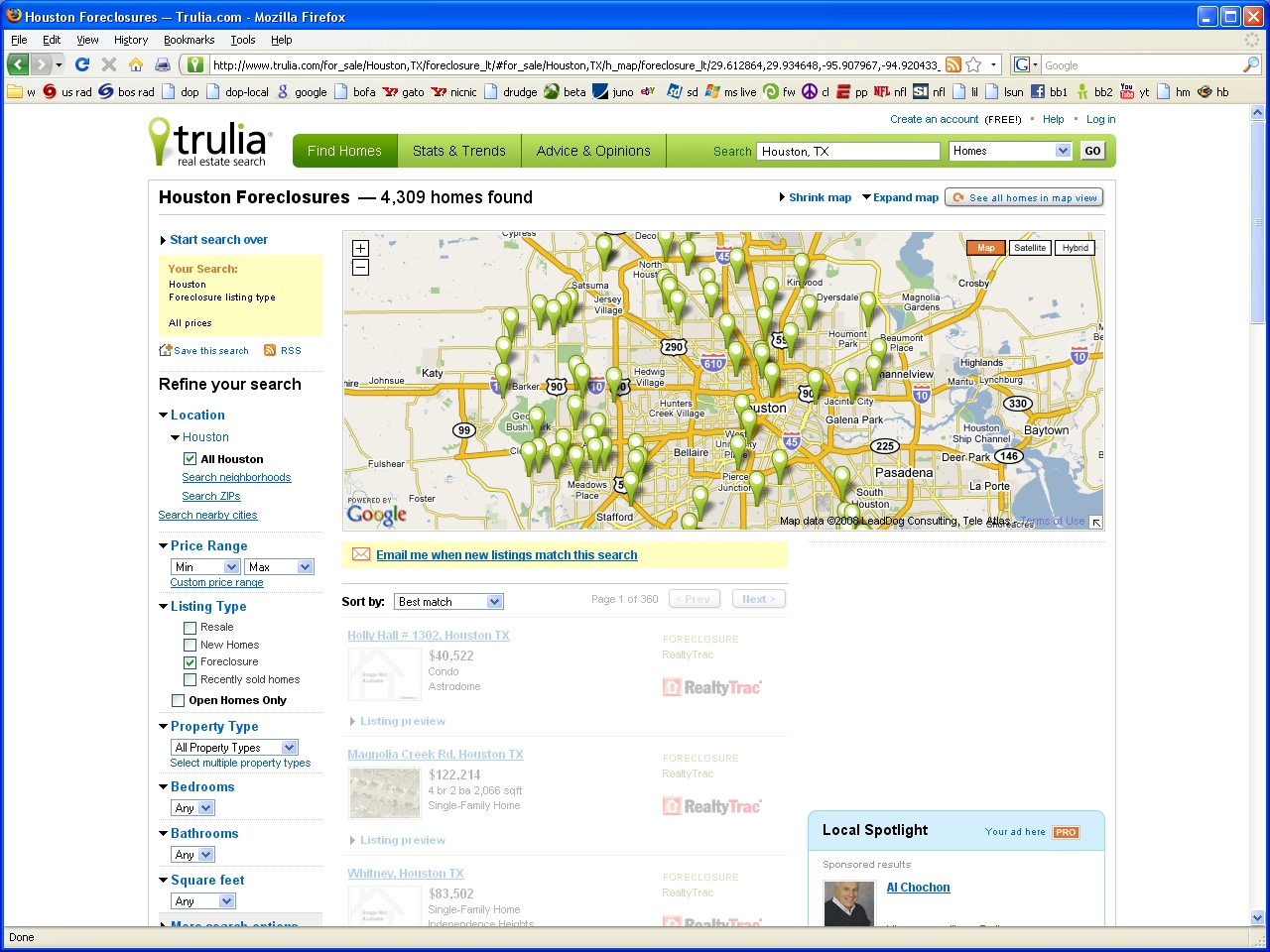Check the Recently sold homes checkbox
1270x952 pixels.
[x=190, y=679]
